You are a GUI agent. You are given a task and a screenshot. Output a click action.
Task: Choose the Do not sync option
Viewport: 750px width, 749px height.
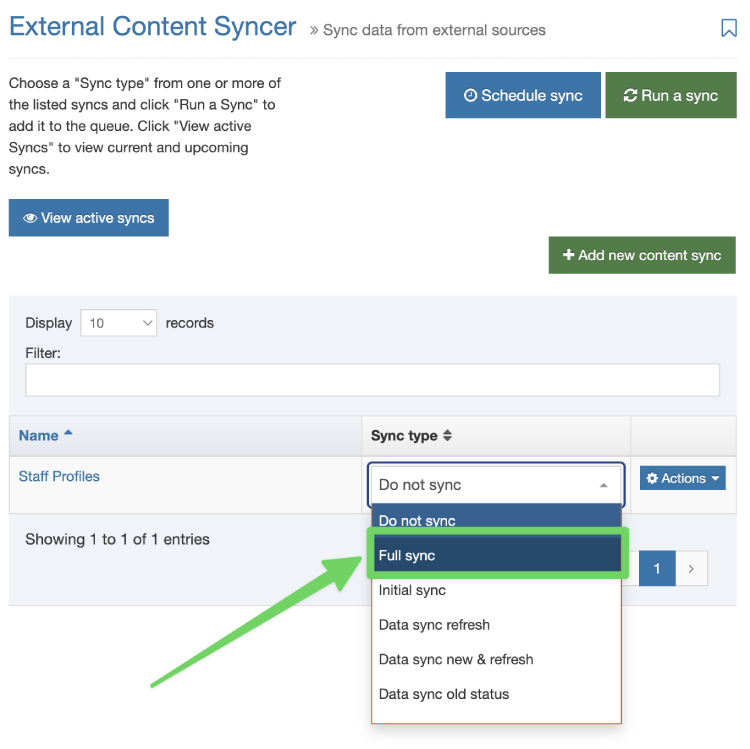point(496,519)
